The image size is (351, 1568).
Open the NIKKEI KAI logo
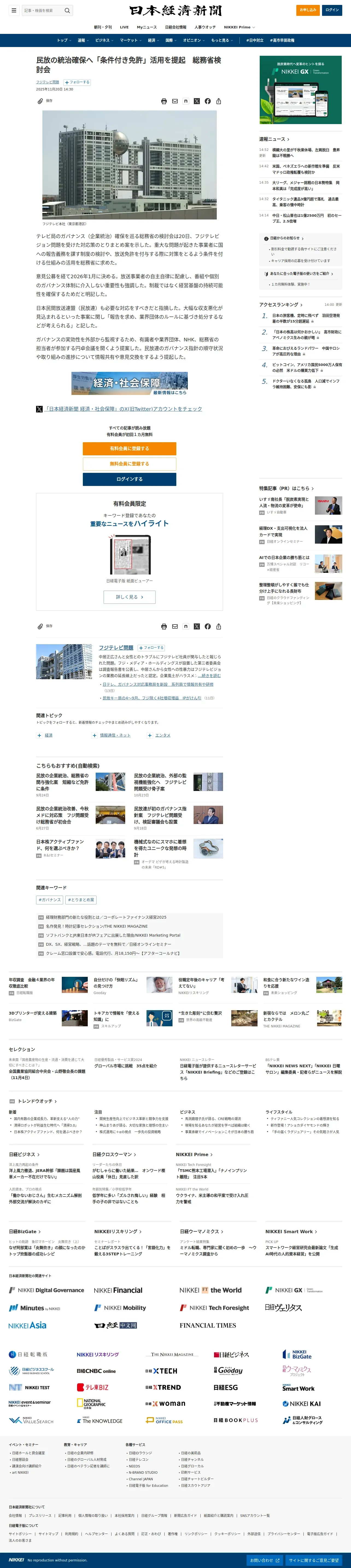(x=302, y=1404)
